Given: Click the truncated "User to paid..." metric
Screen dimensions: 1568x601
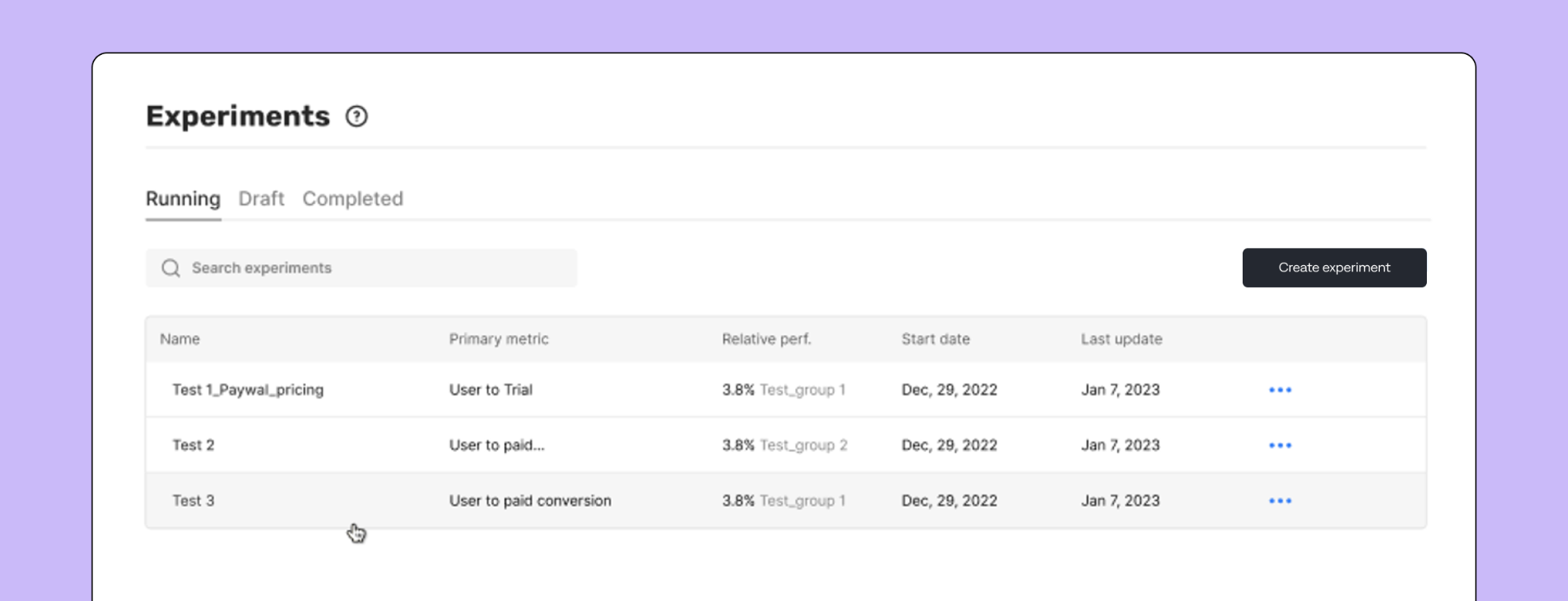Looking at the screenshot, I should tap(496, 446).
